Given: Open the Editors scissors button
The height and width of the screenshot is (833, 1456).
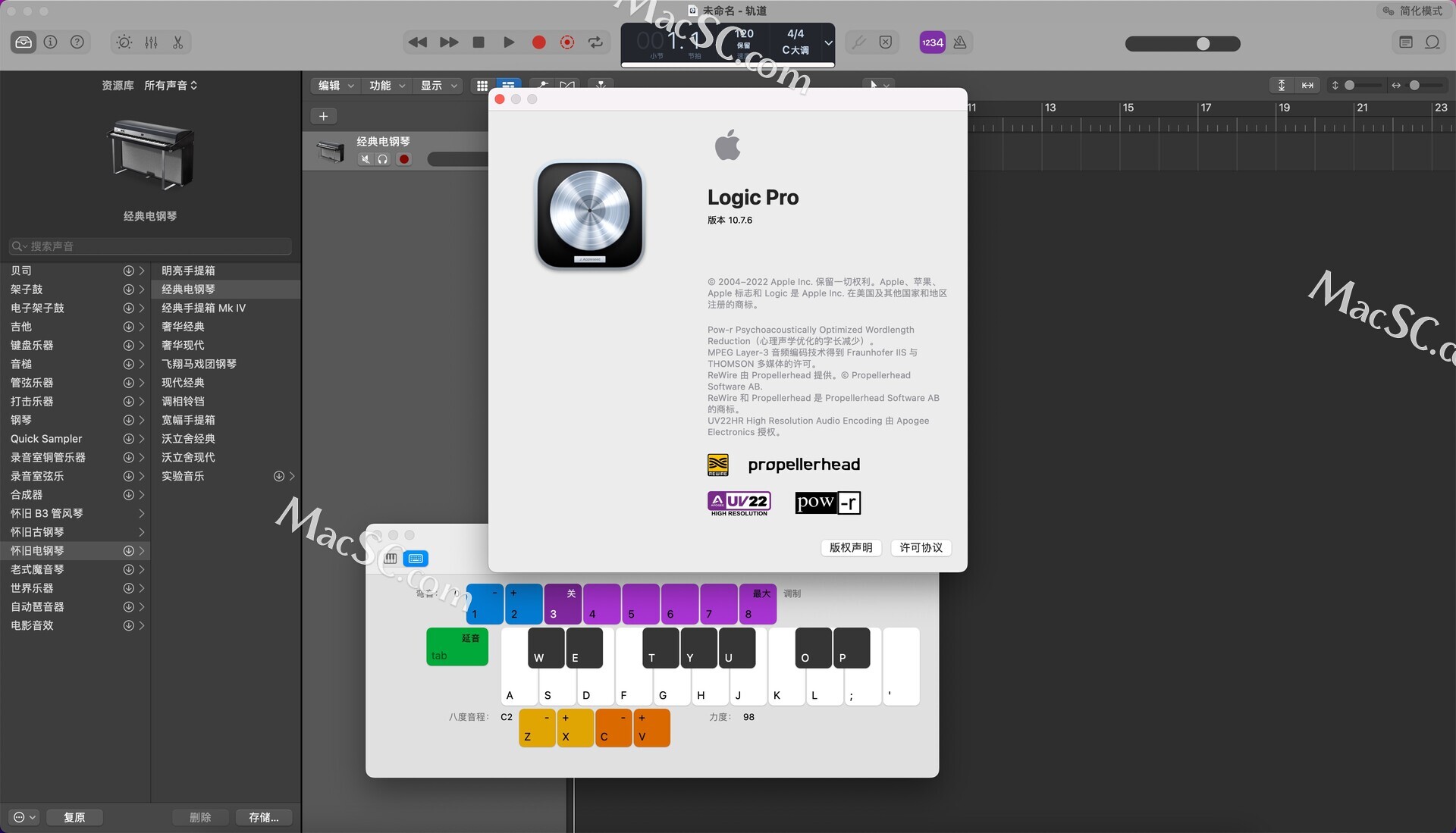Looking at the screenshot, I should pyautogui.click(x=177, y=42).
